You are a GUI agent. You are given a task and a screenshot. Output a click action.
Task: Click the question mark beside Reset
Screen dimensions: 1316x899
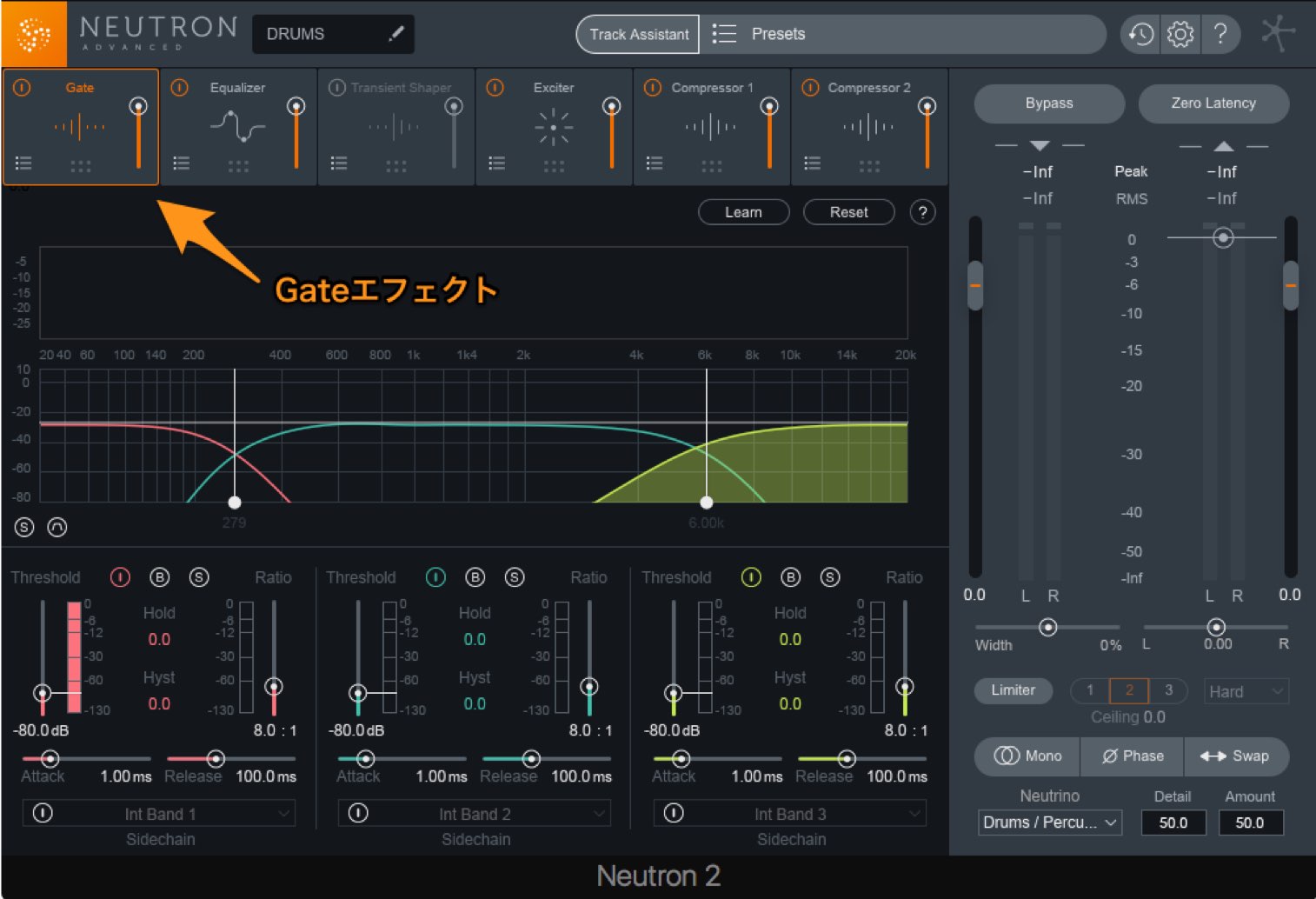[923, 212]
